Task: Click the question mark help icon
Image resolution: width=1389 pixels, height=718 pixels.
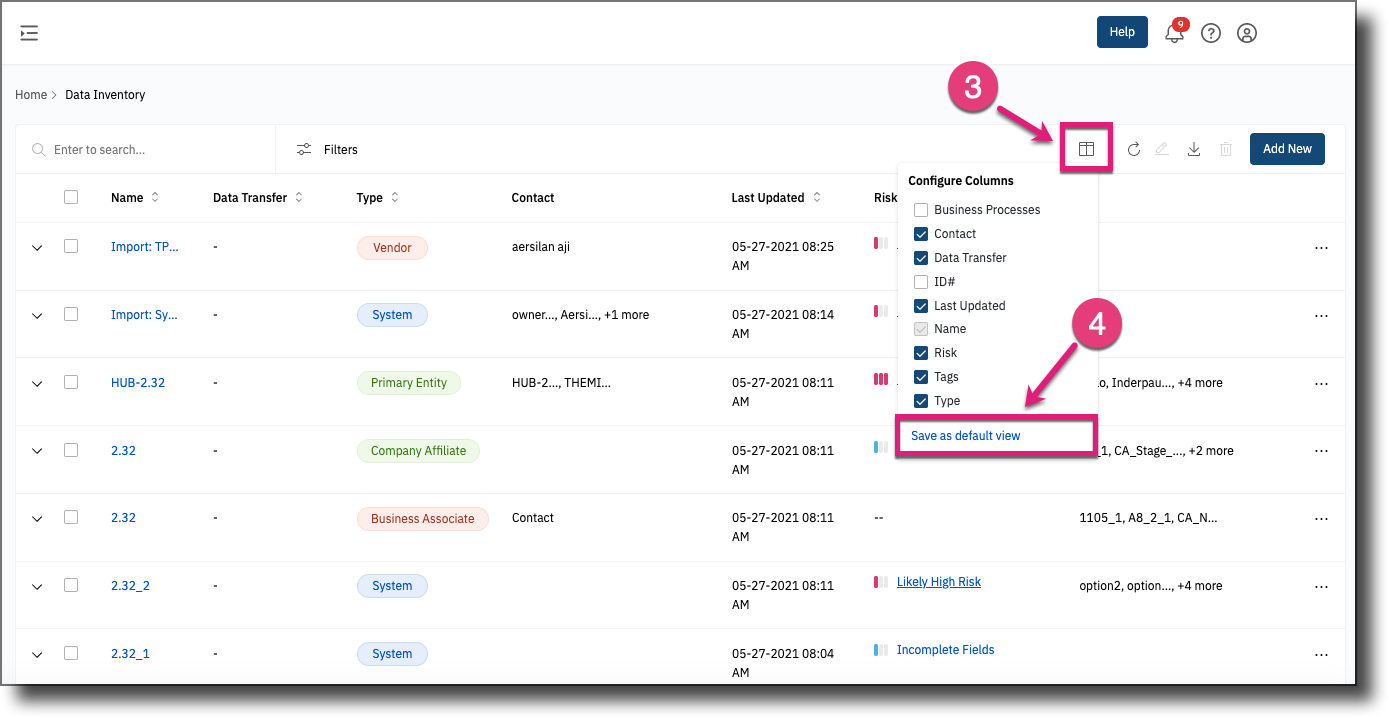Action: click(1210, 32)
